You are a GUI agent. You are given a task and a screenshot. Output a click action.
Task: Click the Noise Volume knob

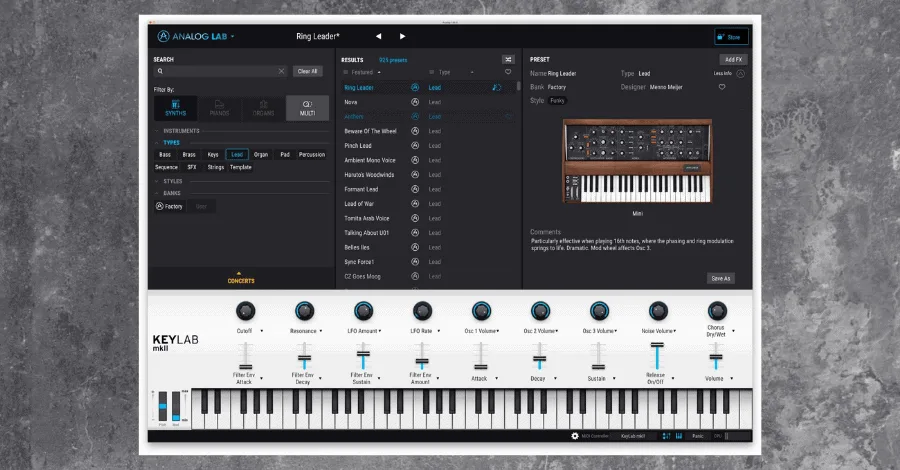pyautogui.click(x=658, y=311)
